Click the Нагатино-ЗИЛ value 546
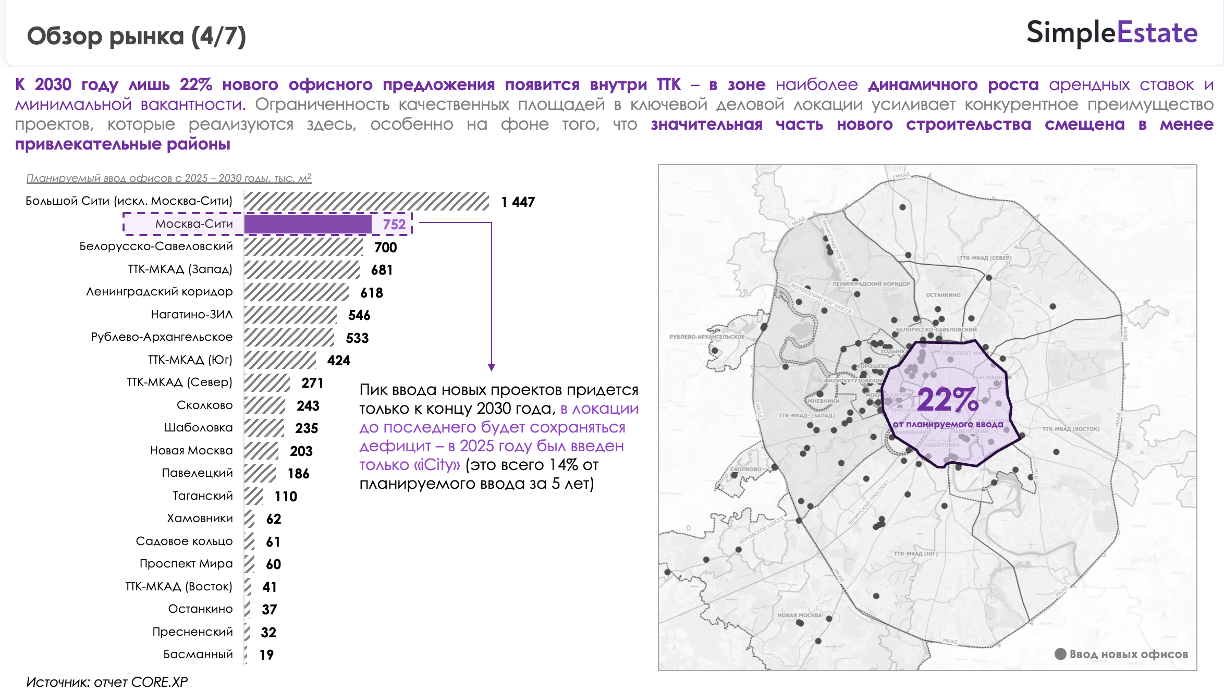The image size is (1224, 692). click(x=359, y=316)
